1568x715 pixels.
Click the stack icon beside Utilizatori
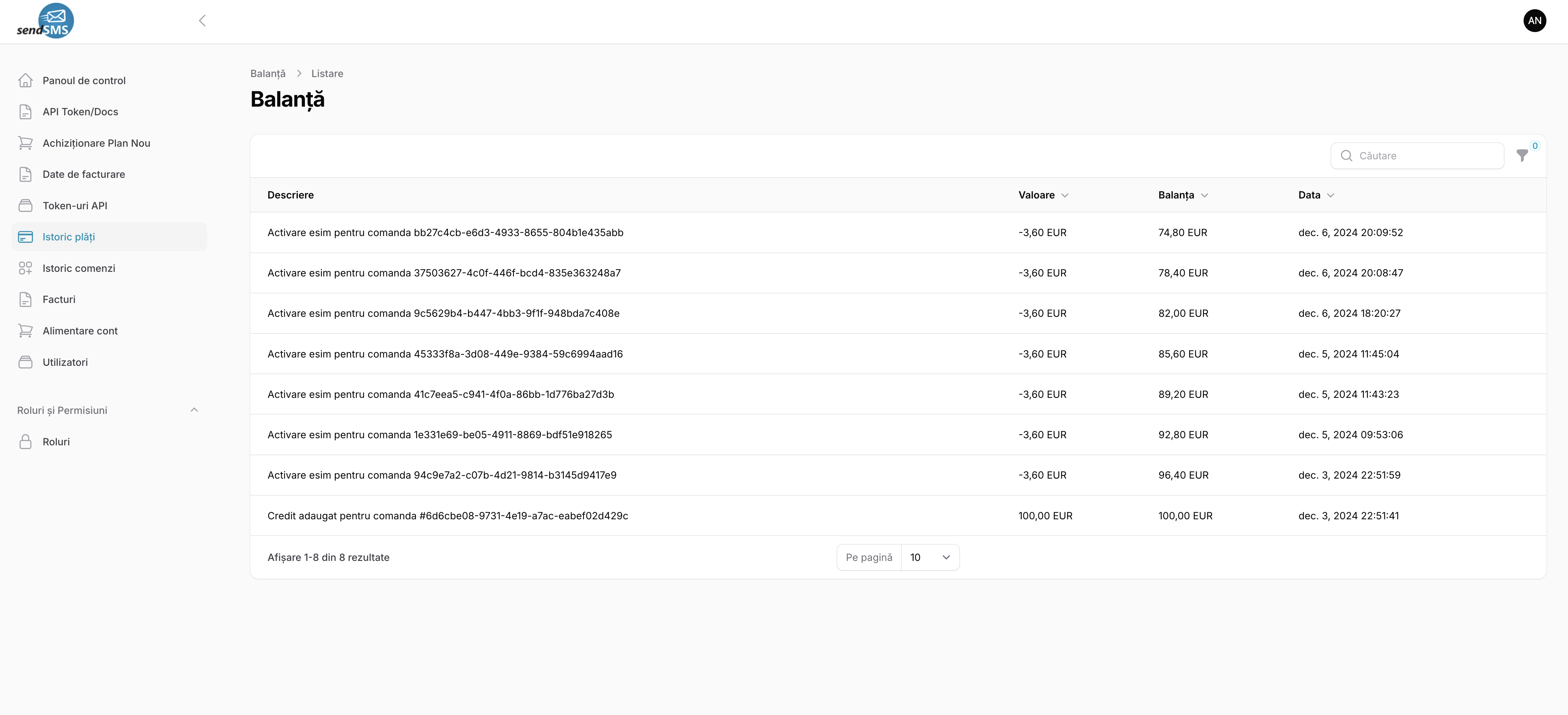26,362
